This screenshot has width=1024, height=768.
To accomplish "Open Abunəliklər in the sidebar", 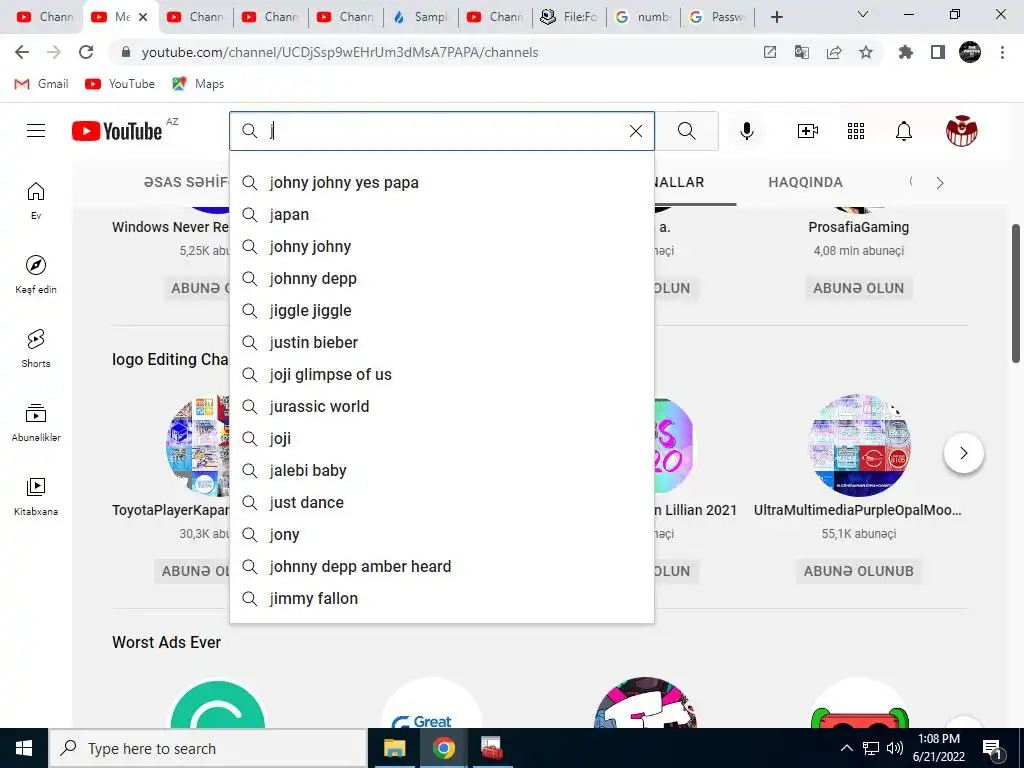I will 36,423.
